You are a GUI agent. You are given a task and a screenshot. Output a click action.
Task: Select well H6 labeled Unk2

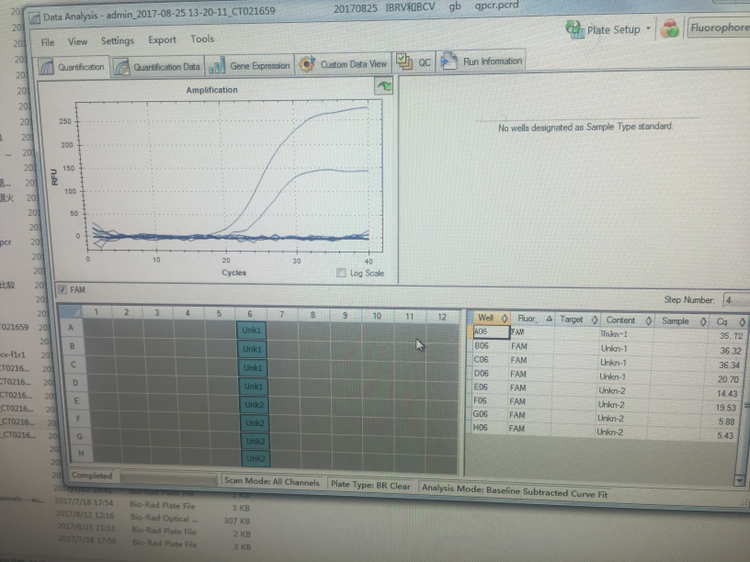[x=256, y=459]
